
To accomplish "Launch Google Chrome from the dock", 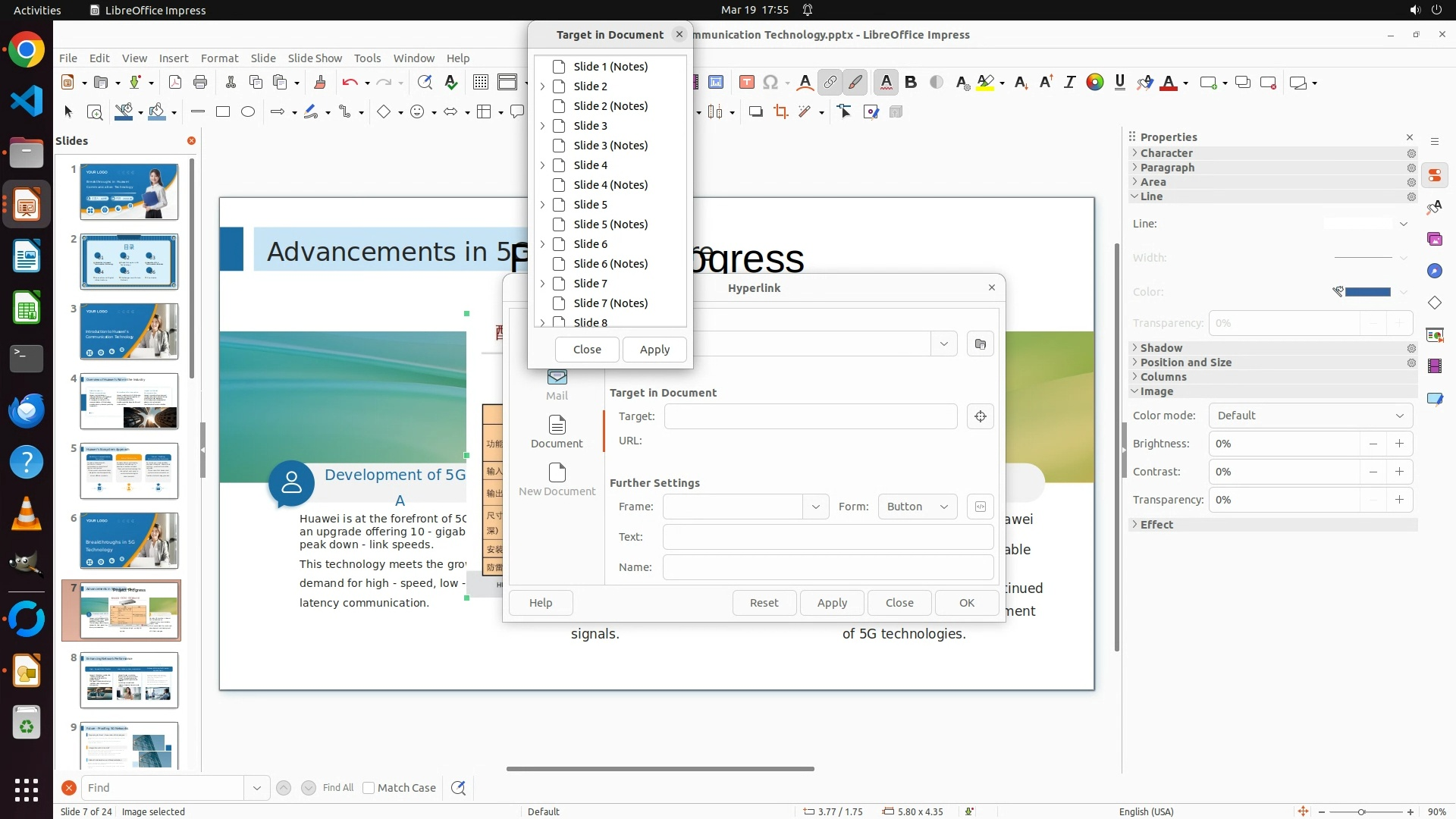I will pyautogui.click(x=27, y=51).
